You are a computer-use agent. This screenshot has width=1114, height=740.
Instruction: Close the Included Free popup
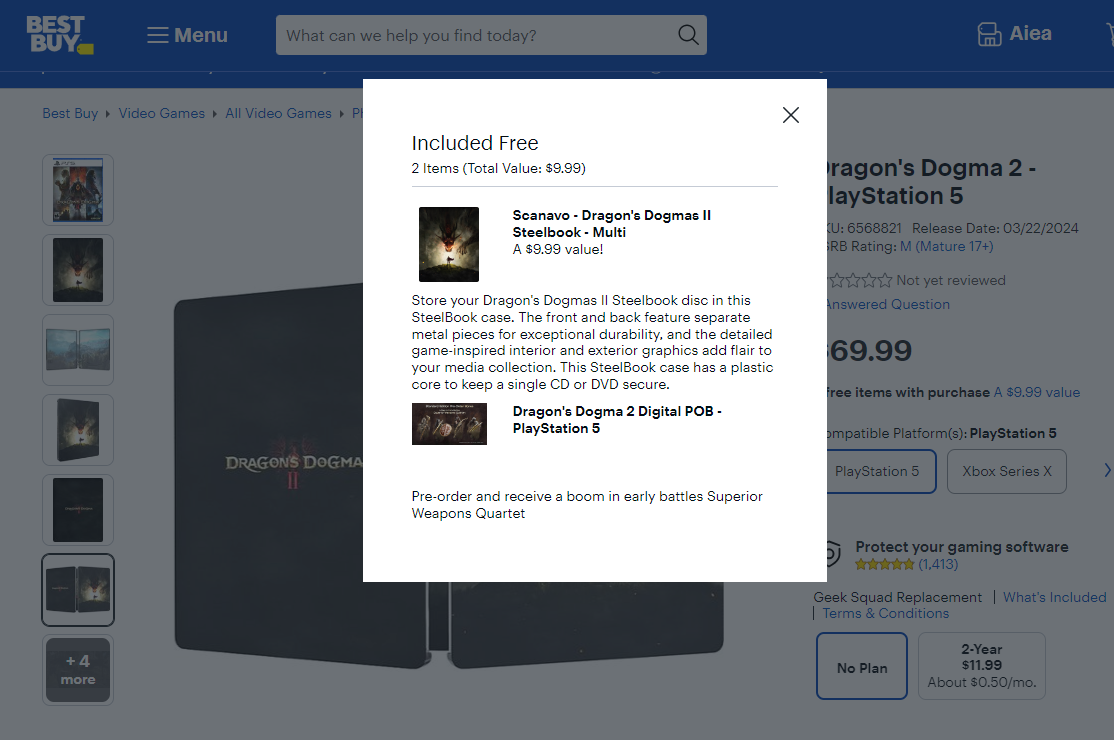790,115
